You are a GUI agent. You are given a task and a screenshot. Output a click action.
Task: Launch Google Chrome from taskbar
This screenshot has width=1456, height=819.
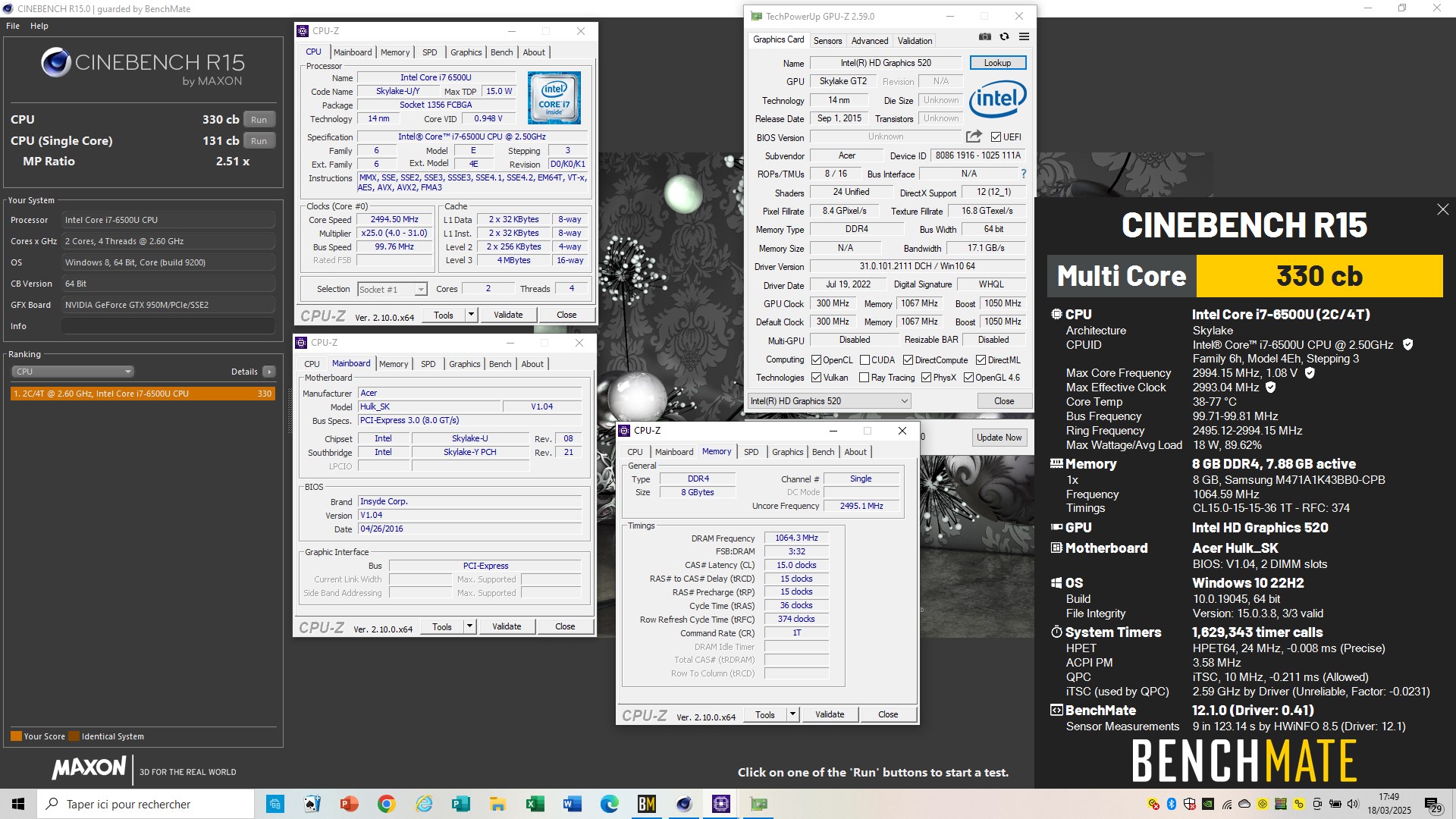pyautogui.click(x=386, y=804)
